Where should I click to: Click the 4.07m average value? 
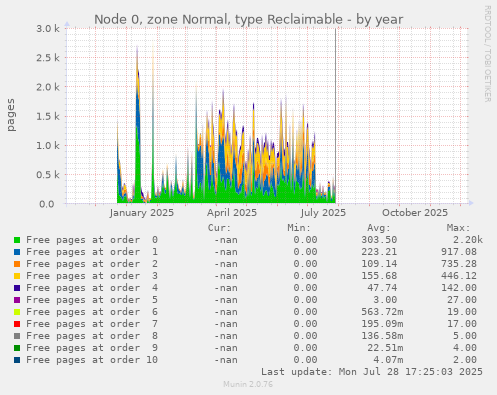tap(388, 360)
